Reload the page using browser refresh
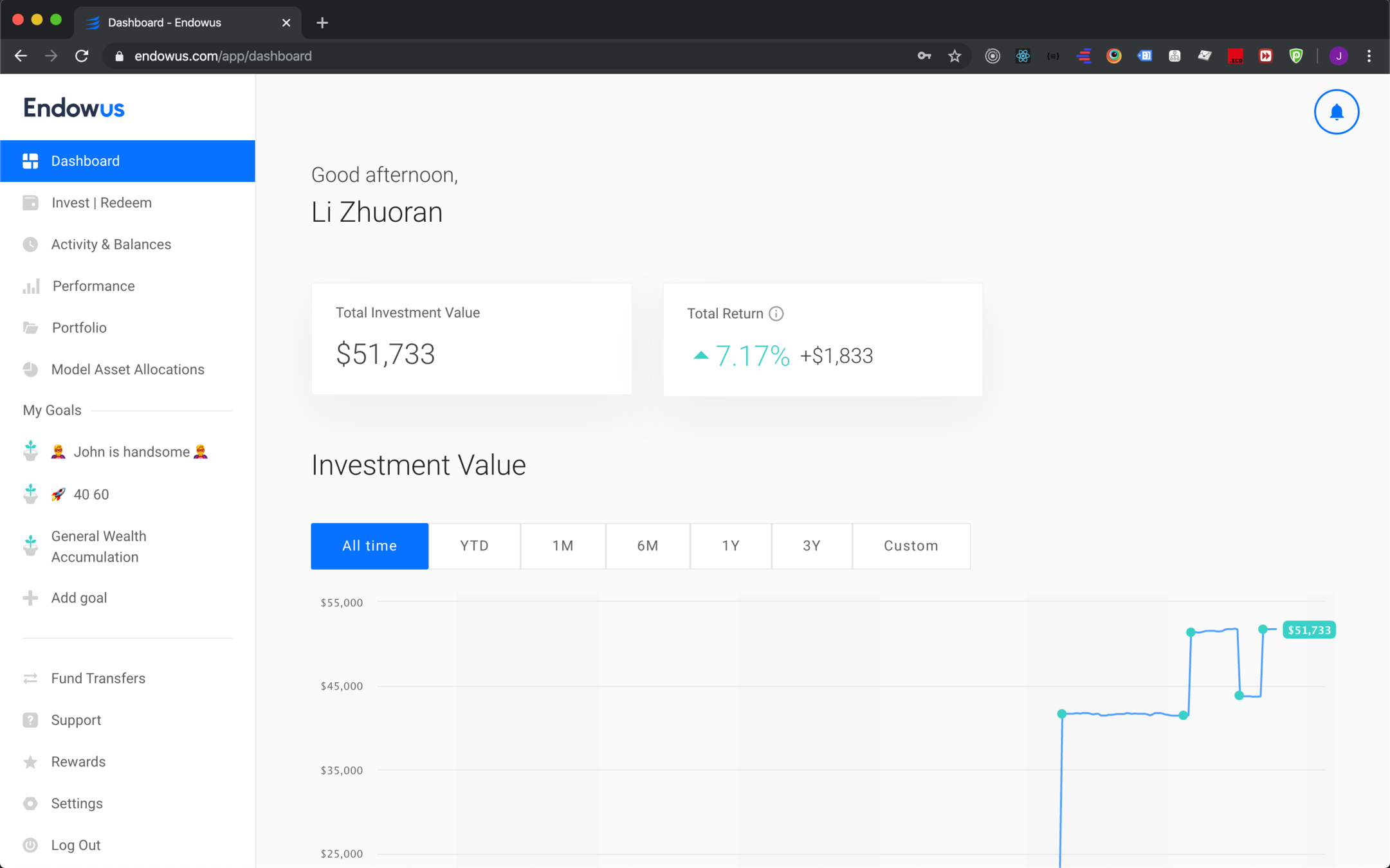Image resolution: width=1390 pixels, height=868 pixels. (82, 56)
